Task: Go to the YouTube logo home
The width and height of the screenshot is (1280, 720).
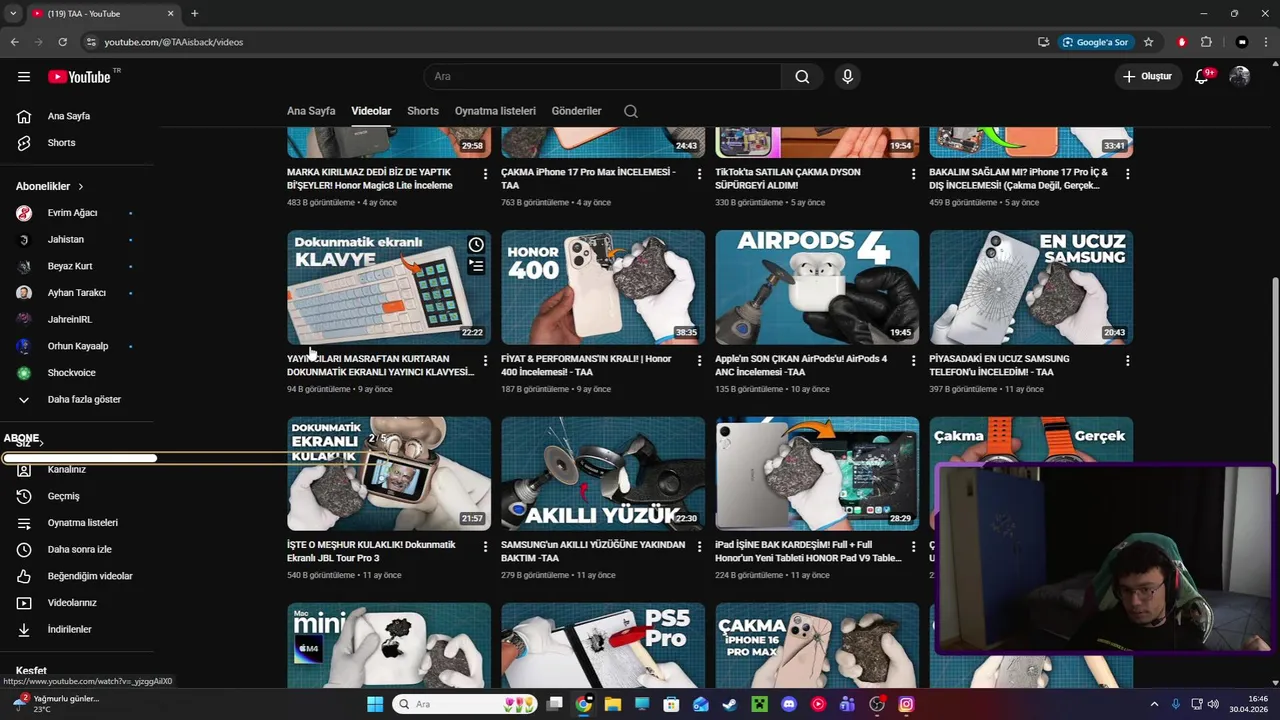Action: pos(79,77)
